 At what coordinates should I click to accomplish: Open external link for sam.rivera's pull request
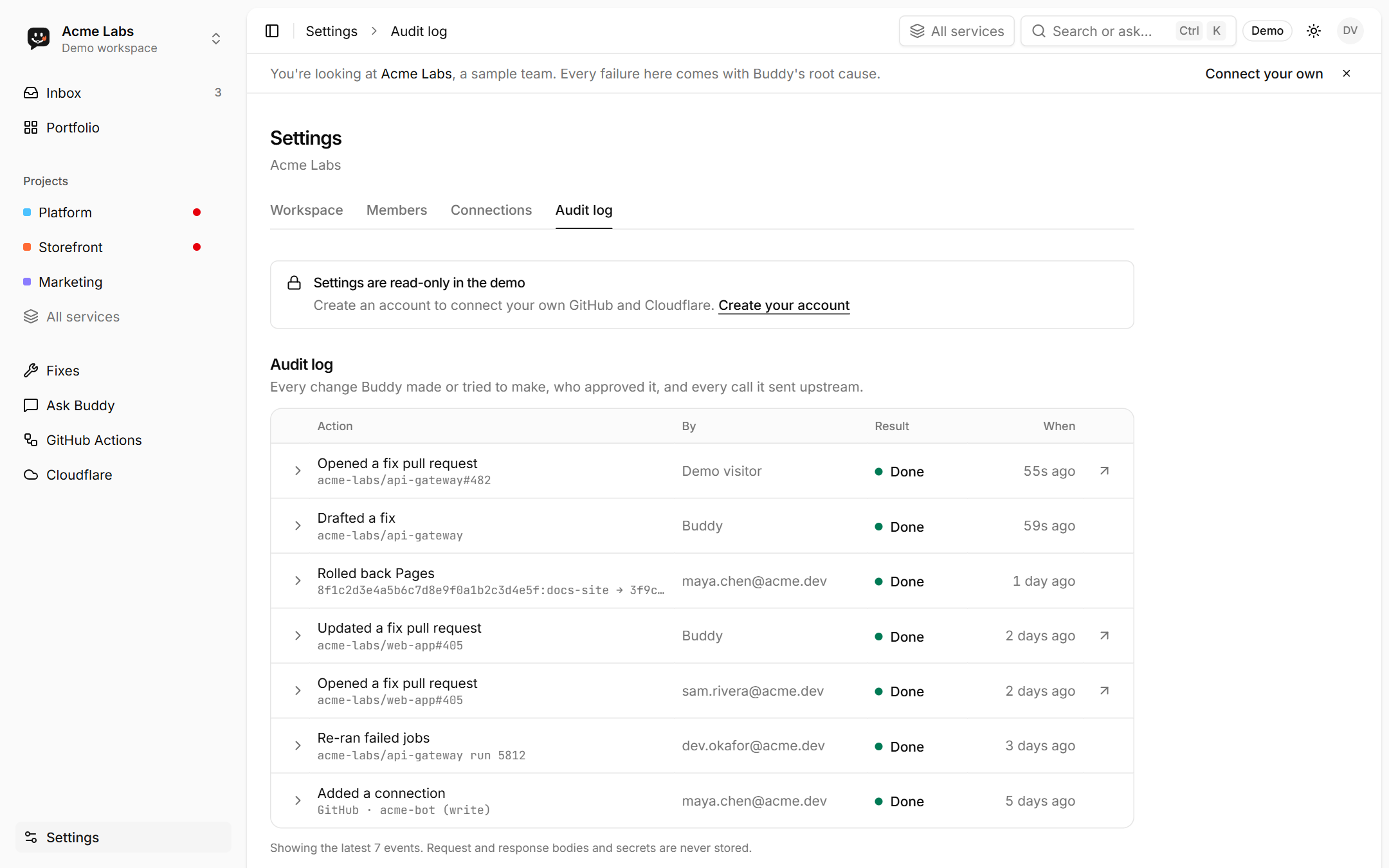click(x=1104, y=691)
